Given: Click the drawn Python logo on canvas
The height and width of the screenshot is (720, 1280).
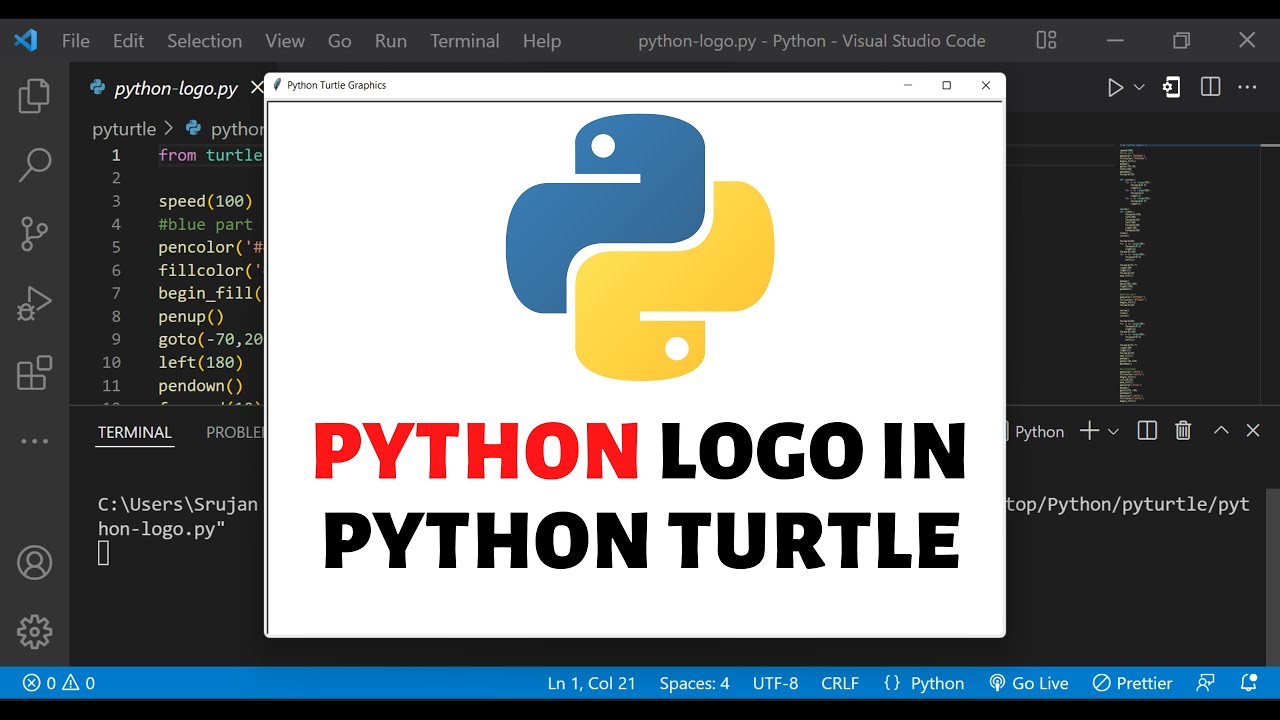Looking at the screenshot, I should pos(640,247).
